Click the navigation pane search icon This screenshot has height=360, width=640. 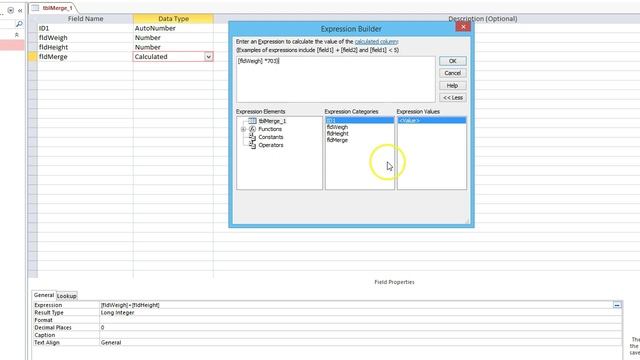19,24
